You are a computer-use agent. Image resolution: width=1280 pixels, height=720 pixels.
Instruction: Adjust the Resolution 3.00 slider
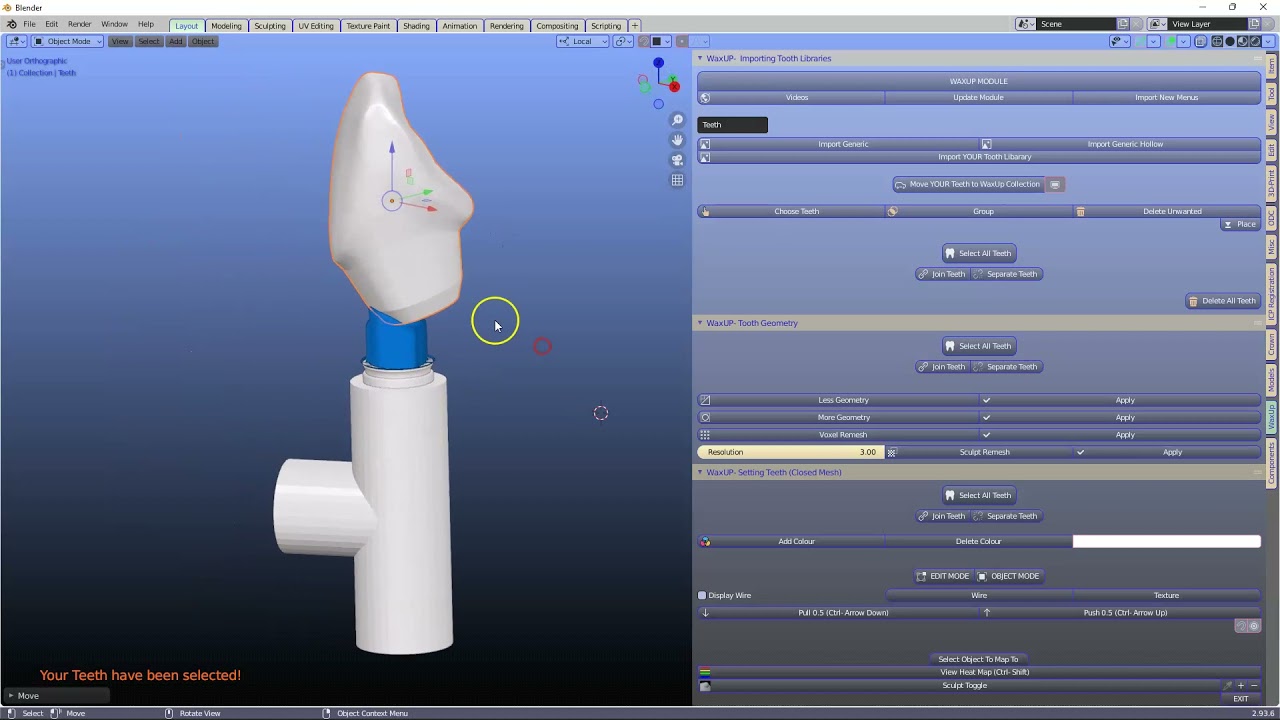click(791, 452)
